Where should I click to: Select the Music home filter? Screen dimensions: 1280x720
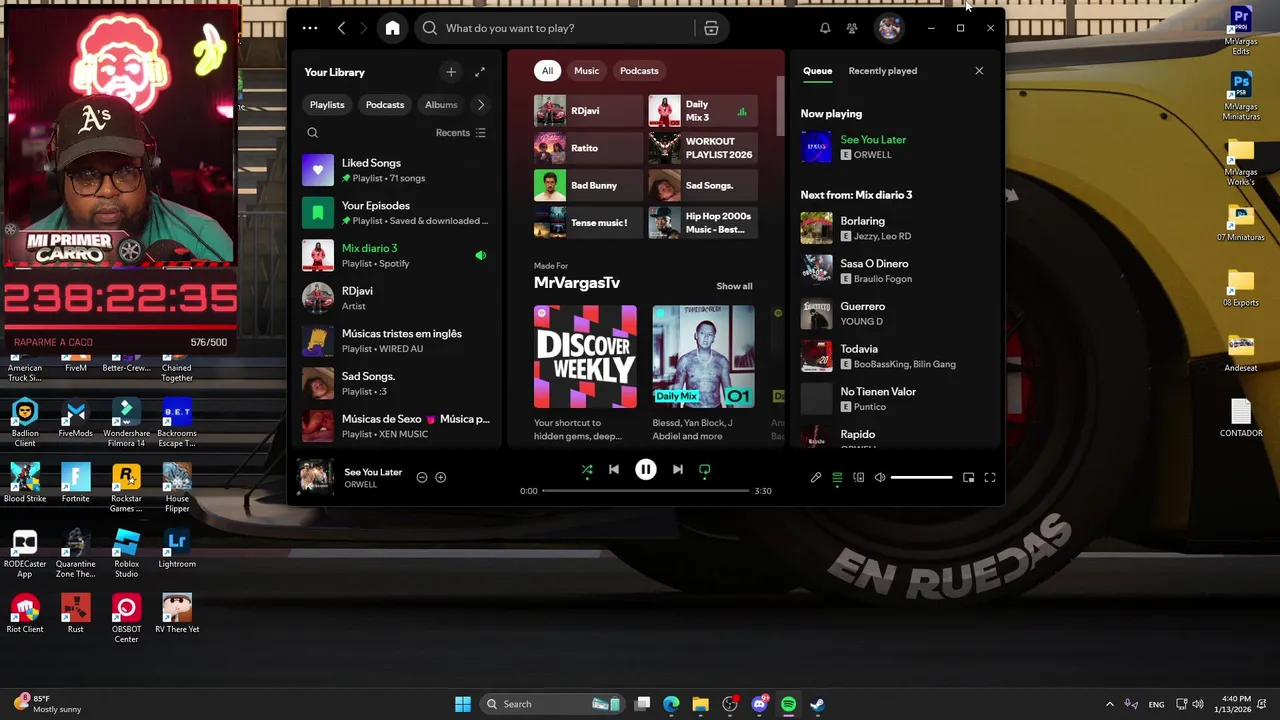click(x=587, y=71)
